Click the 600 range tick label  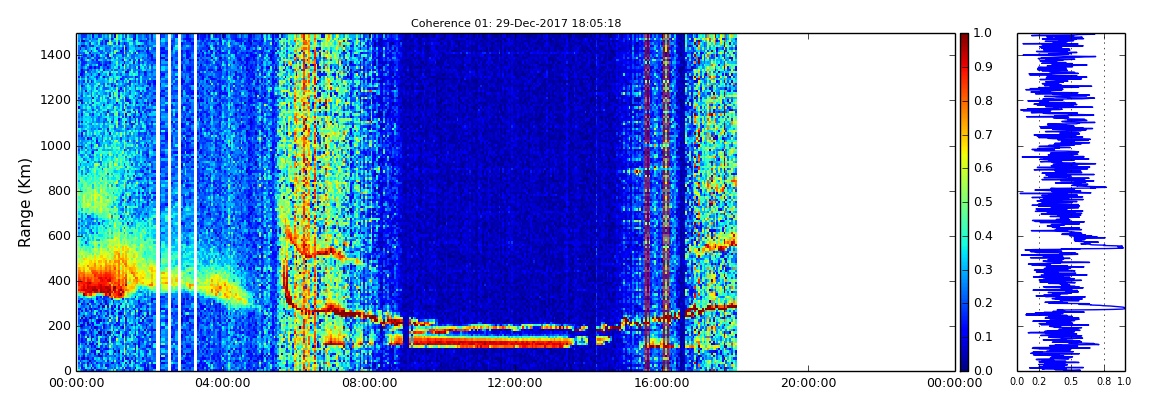click(60, 235)
